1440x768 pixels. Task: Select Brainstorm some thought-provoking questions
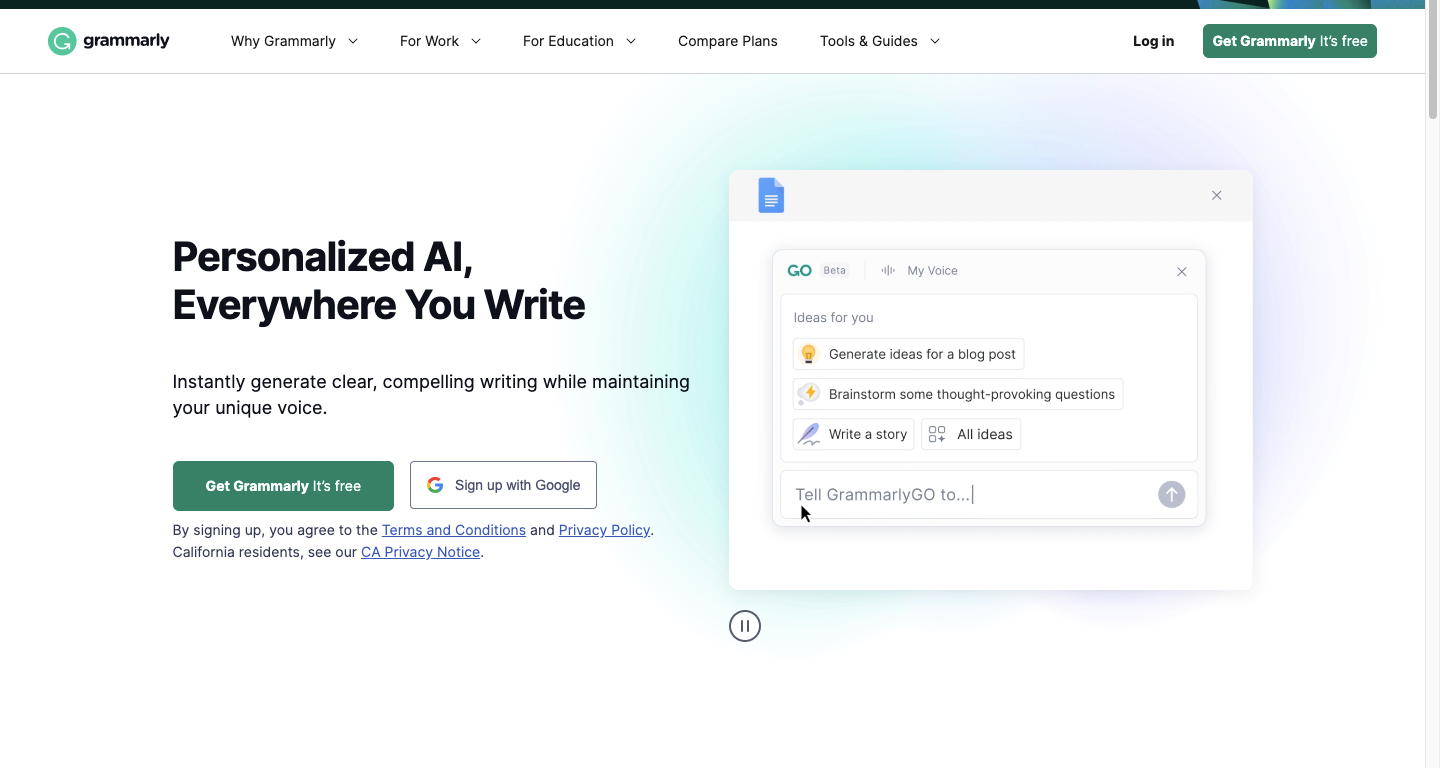point(958,394)
